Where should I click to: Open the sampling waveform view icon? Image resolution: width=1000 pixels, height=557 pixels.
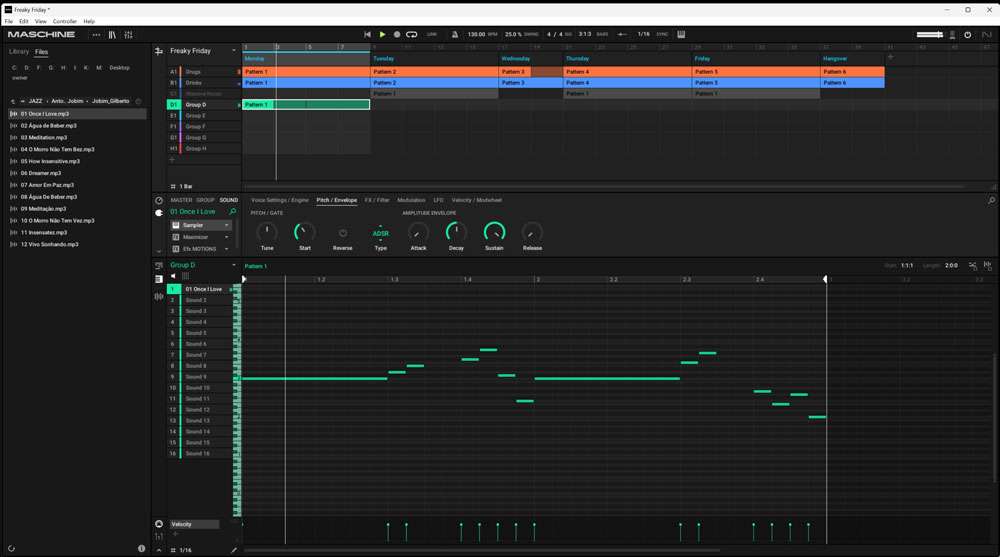(159, 296)
